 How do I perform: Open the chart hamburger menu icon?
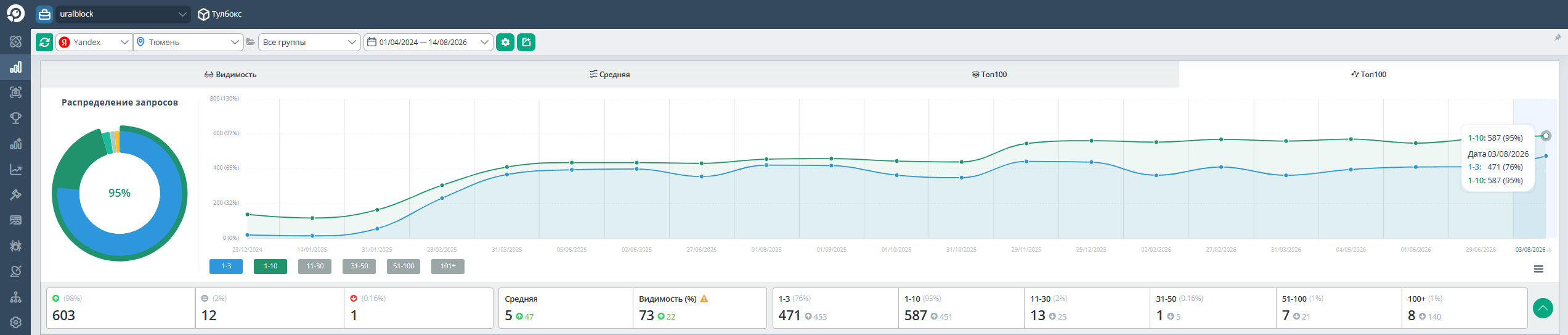[1538, 269]
